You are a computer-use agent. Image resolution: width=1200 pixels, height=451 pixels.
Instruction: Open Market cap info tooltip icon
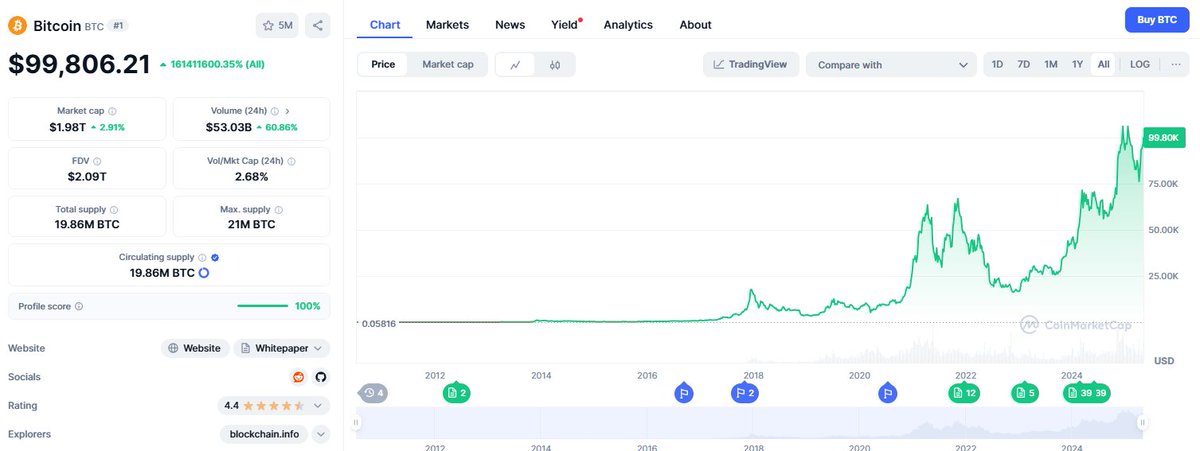click(112, 111)
